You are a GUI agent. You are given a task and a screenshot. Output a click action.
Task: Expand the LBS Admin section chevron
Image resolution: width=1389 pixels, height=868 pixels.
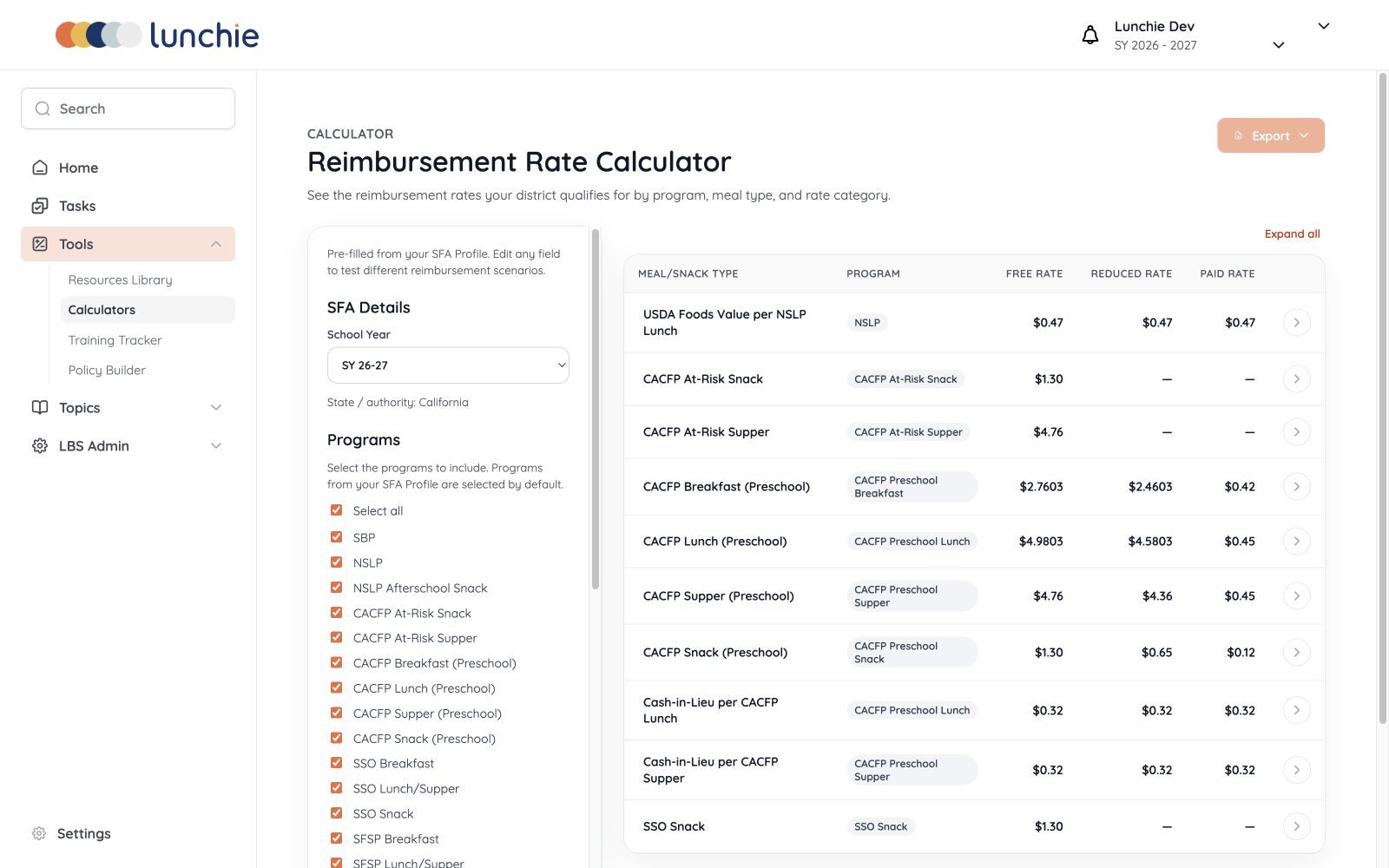tap(216, 445)
